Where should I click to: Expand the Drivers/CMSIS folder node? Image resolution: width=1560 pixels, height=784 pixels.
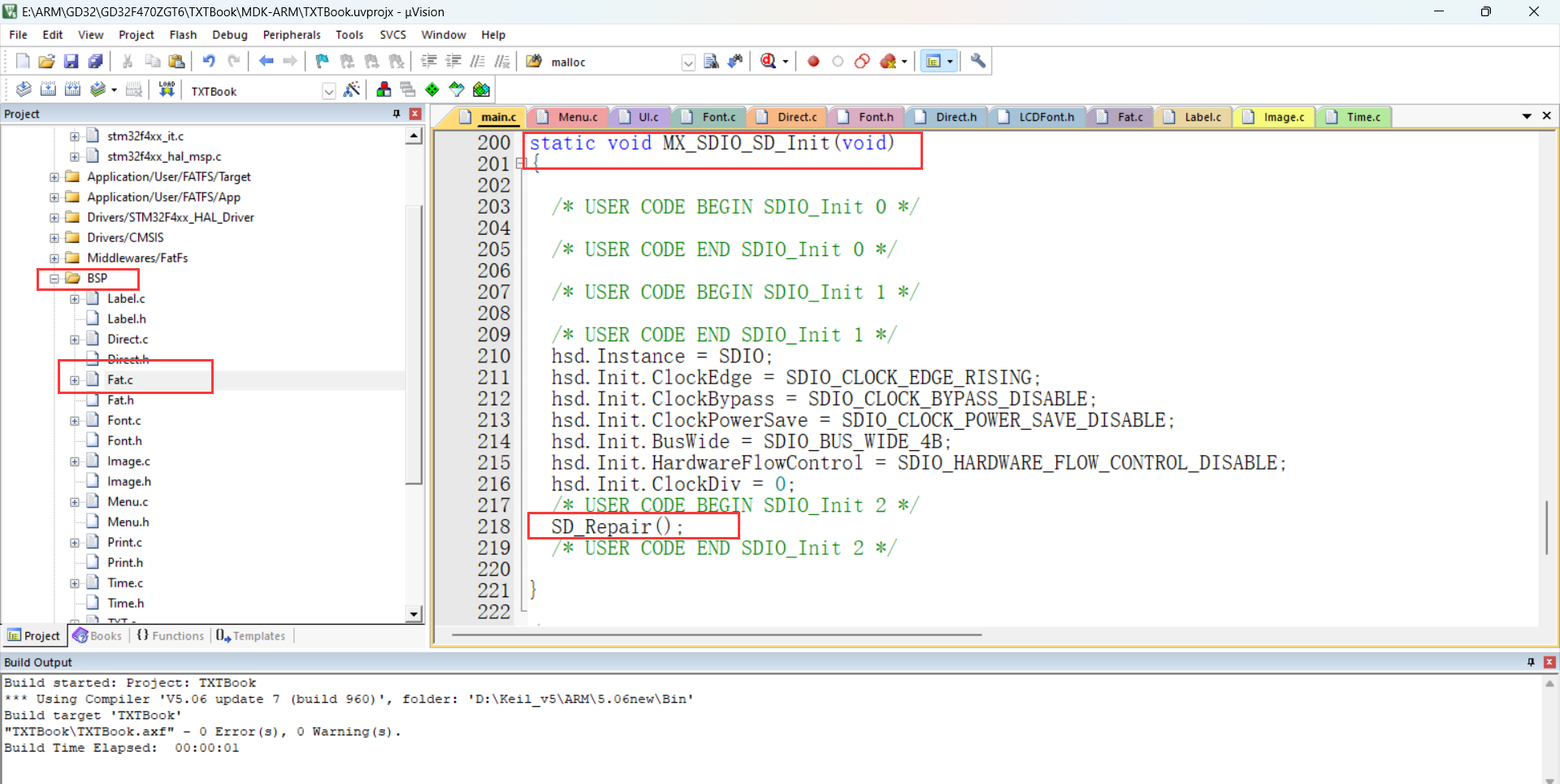click(x=54, y=238)
